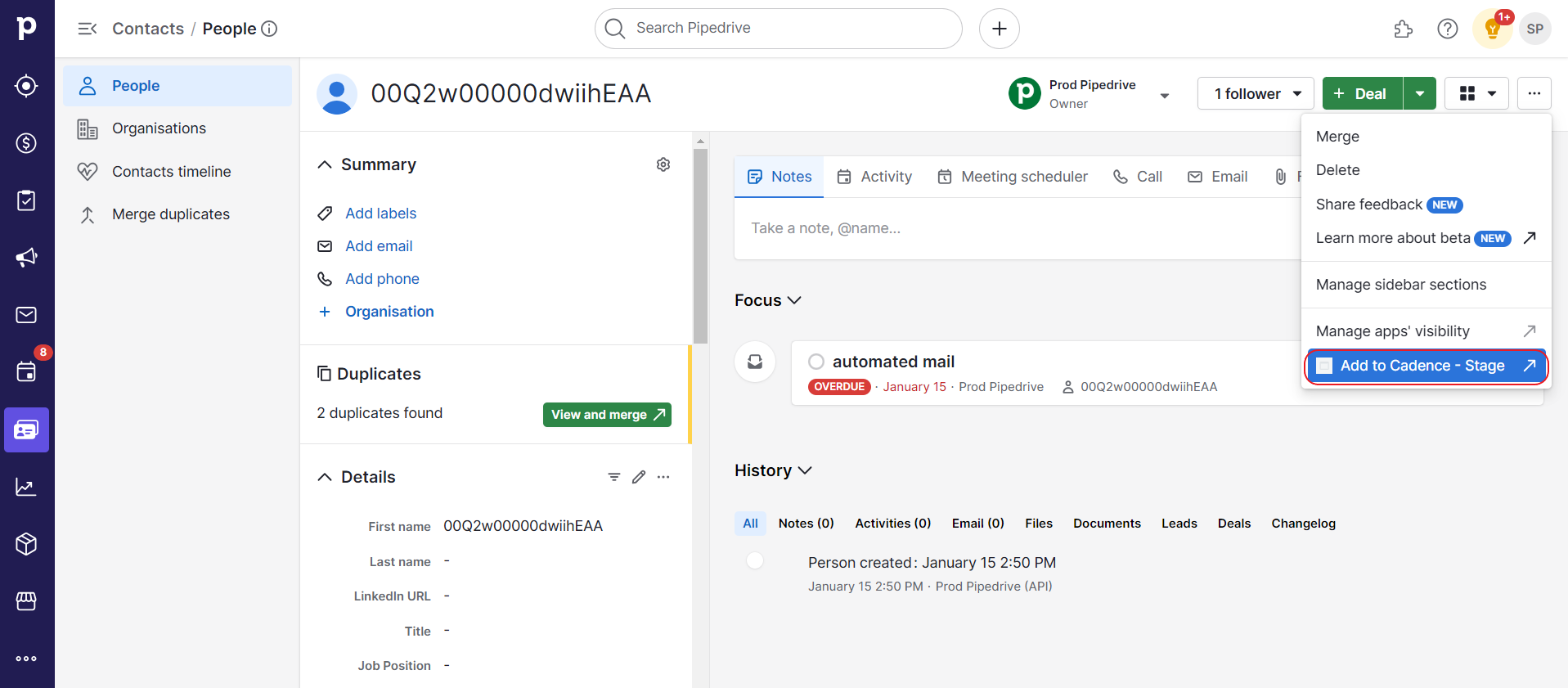This screenshot has width=1568, height=688.
Task: Open Summary settings gear icon
Action: (663, 164)
